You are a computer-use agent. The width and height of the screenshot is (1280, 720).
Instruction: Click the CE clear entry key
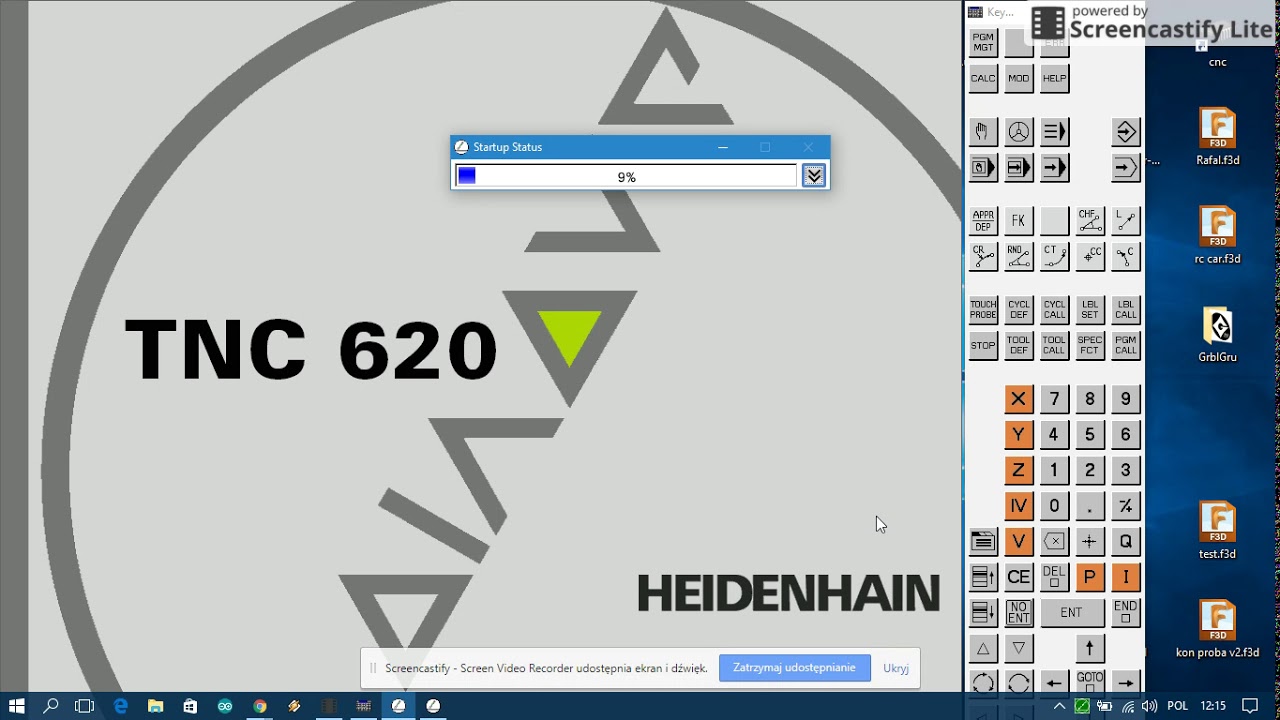[1018, 577]
